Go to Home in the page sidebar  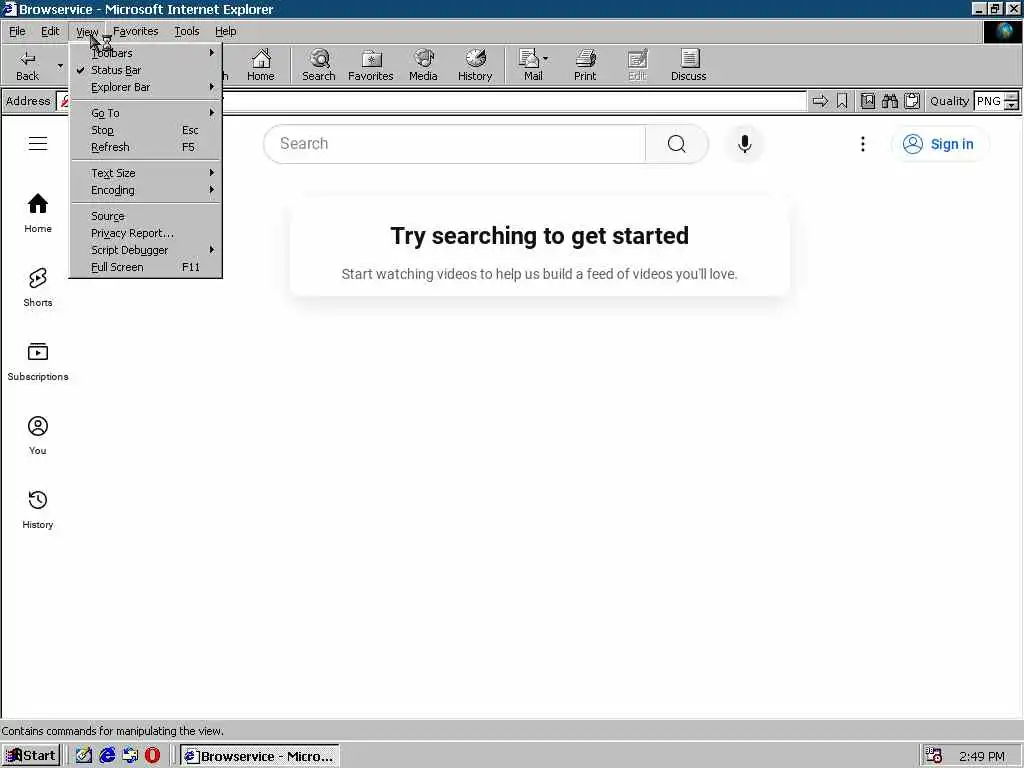[38, 214]
